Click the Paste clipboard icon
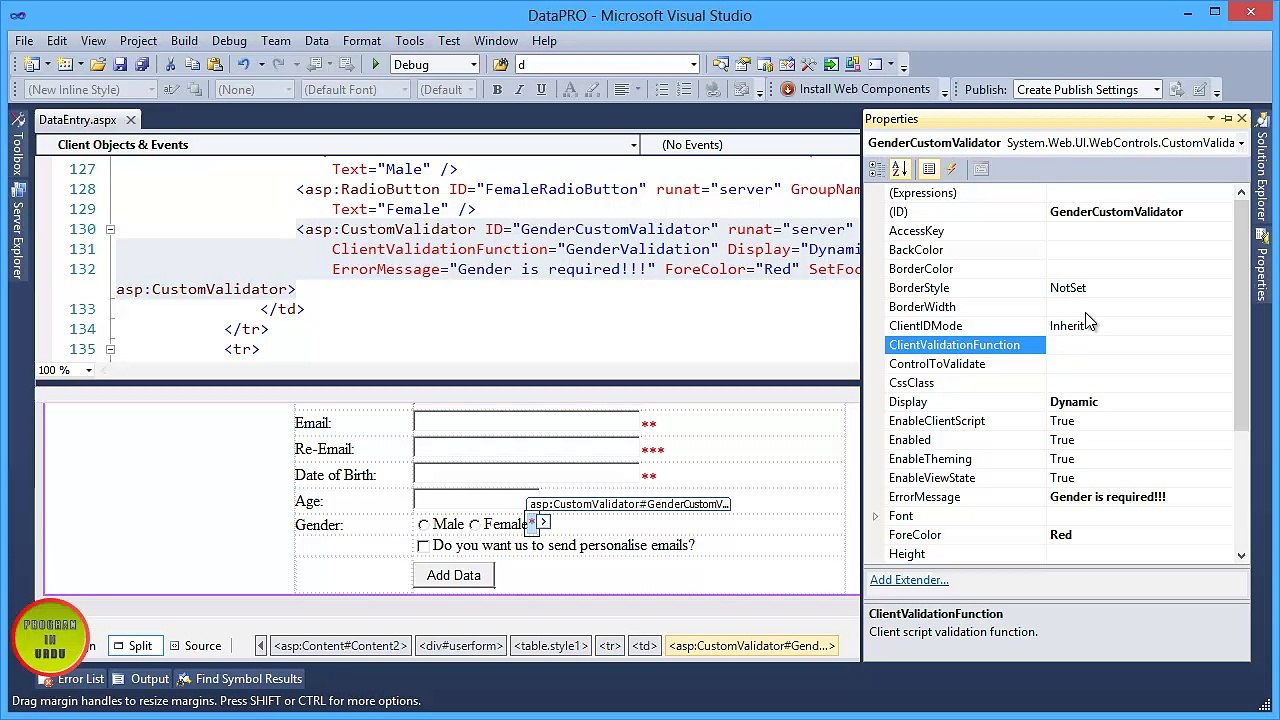This screenshot has height=720, width=1280. coord(214,65)
